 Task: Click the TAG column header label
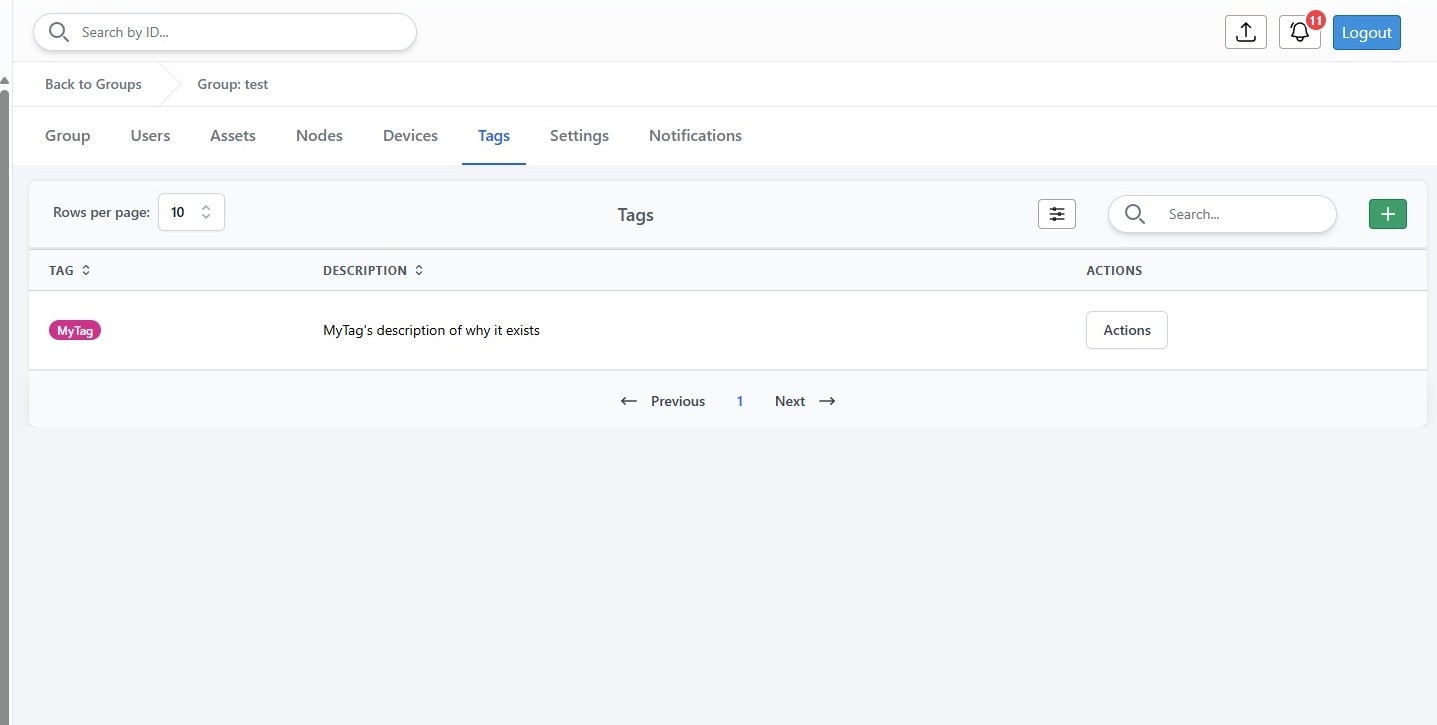61,270
